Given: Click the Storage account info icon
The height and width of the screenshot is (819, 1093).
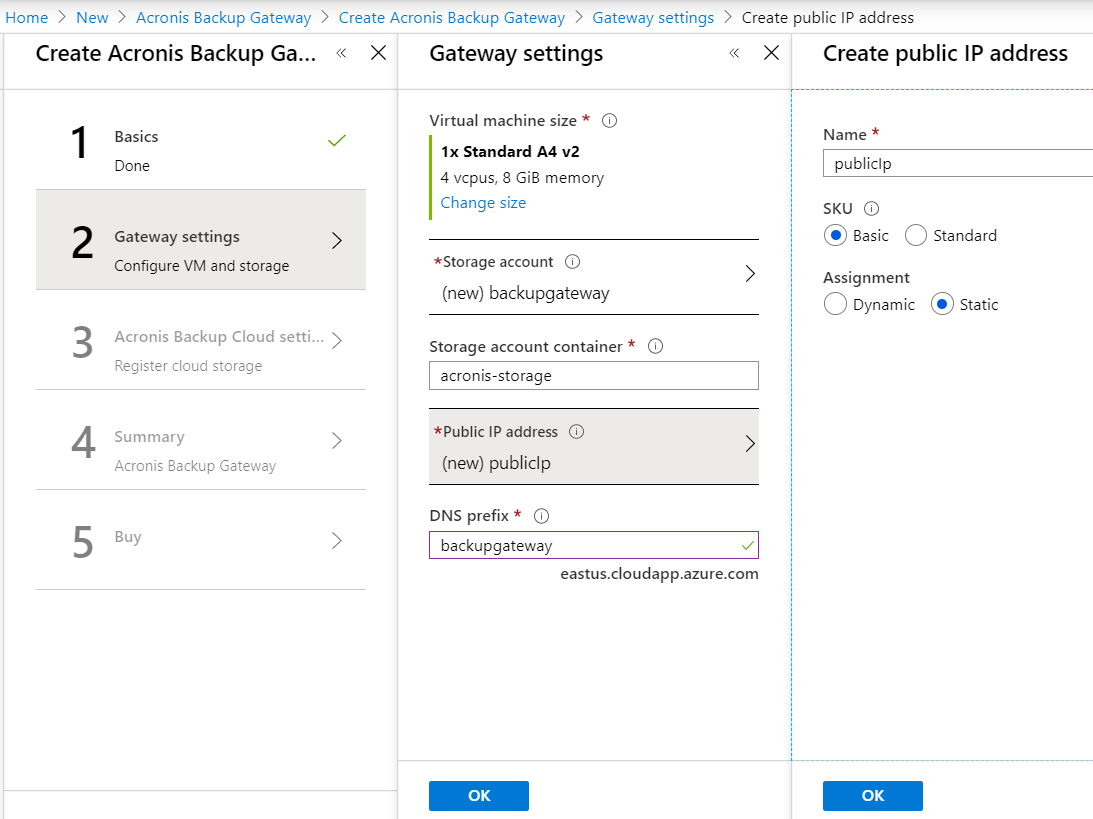Looking at the screenshot, I should 572,261.
